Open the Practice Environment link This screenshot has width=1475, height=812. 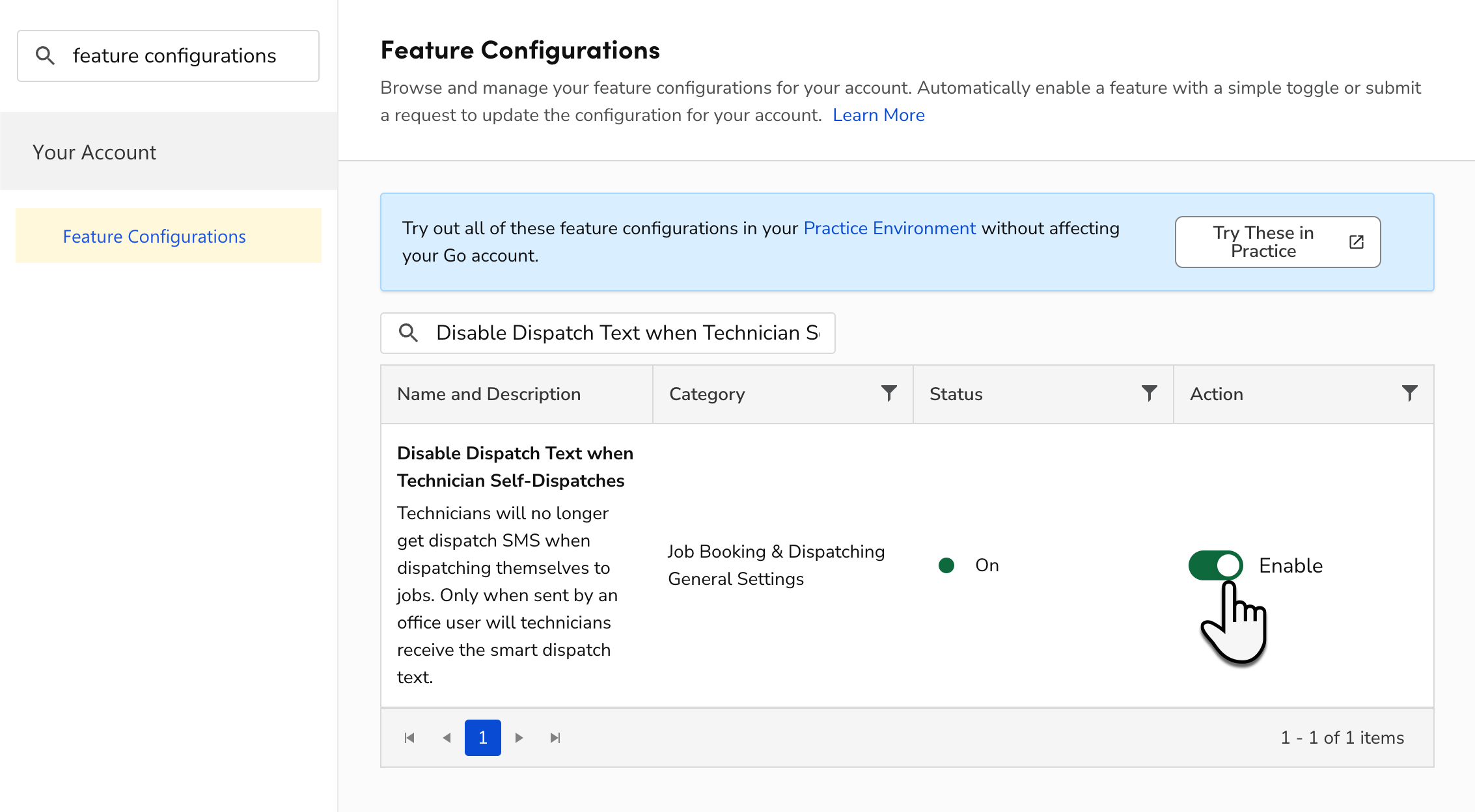(890, 228)
